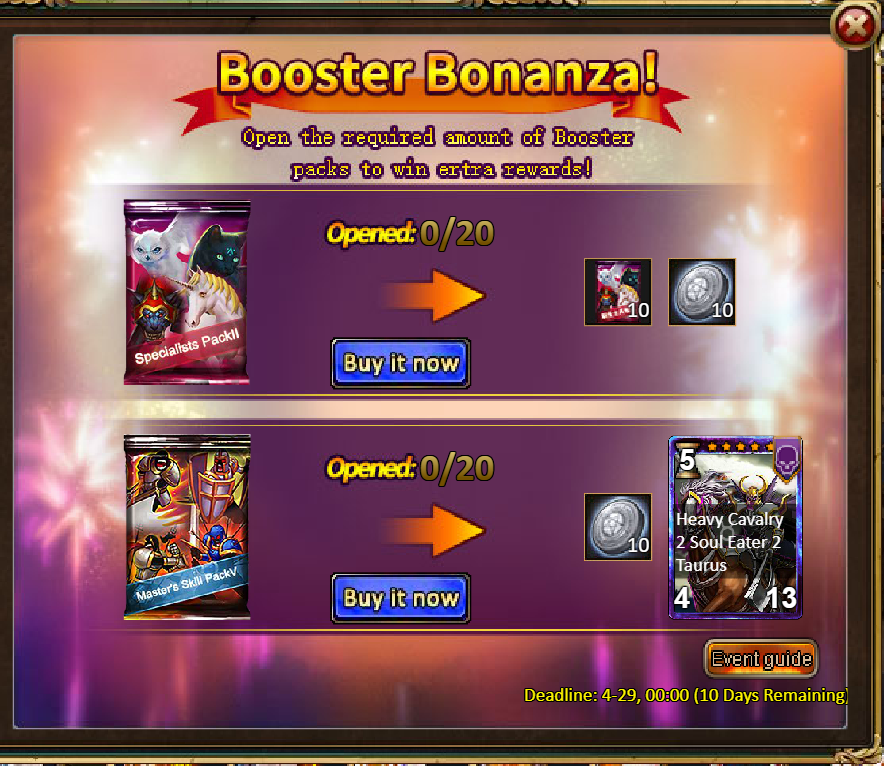
Task: Select the Master's Skill Pack V image
Action: click(187, 527)
